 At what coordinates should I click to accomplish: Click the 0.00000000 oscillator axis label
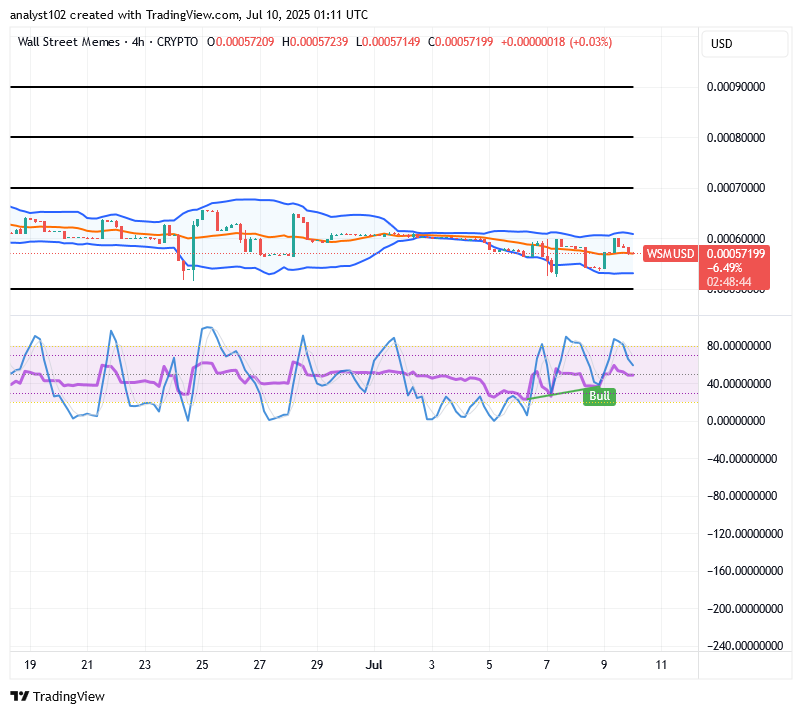[x=736, y=421]
